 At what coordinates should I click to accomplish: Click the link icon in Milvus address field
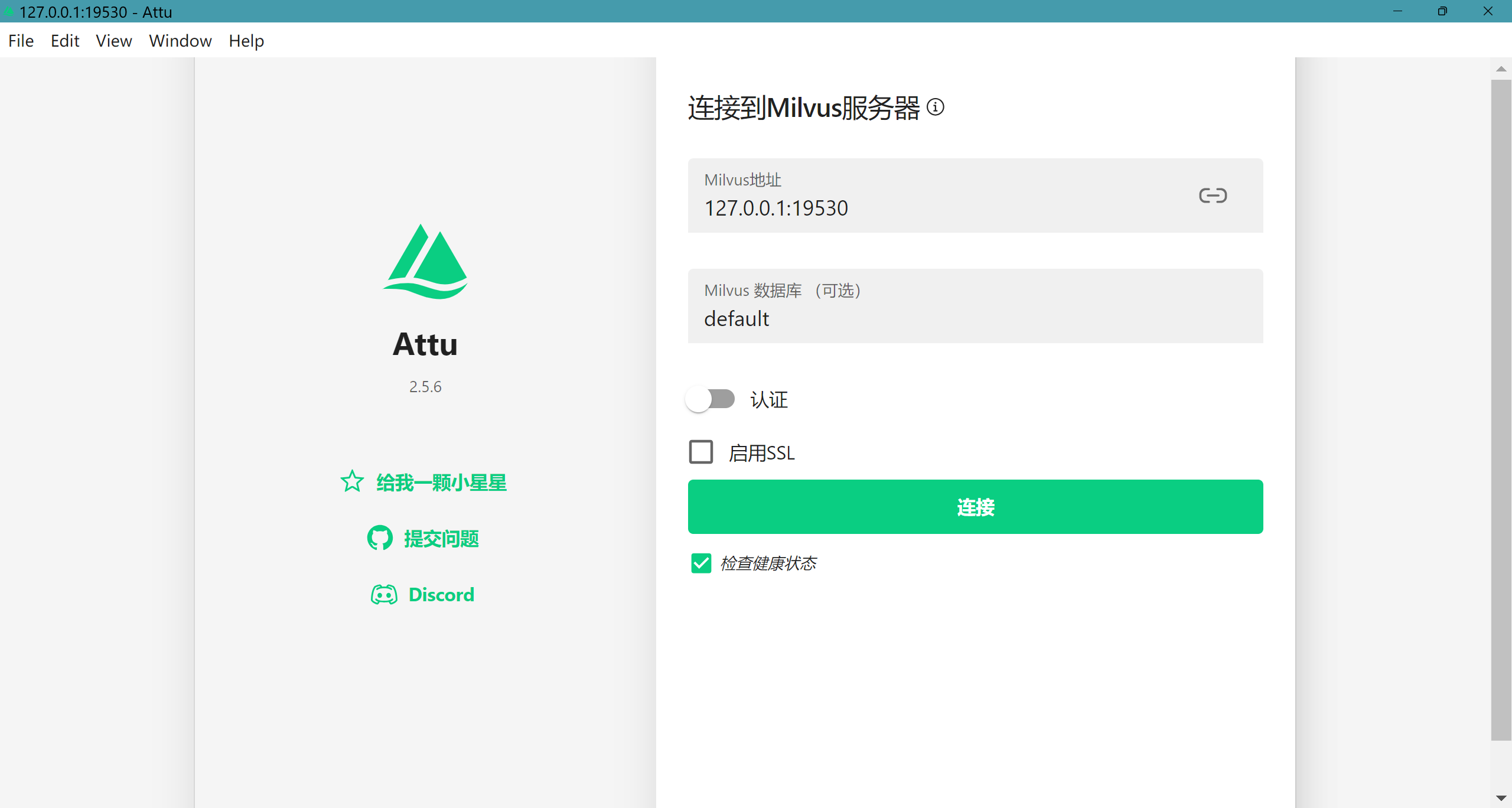pos(1213,196)
